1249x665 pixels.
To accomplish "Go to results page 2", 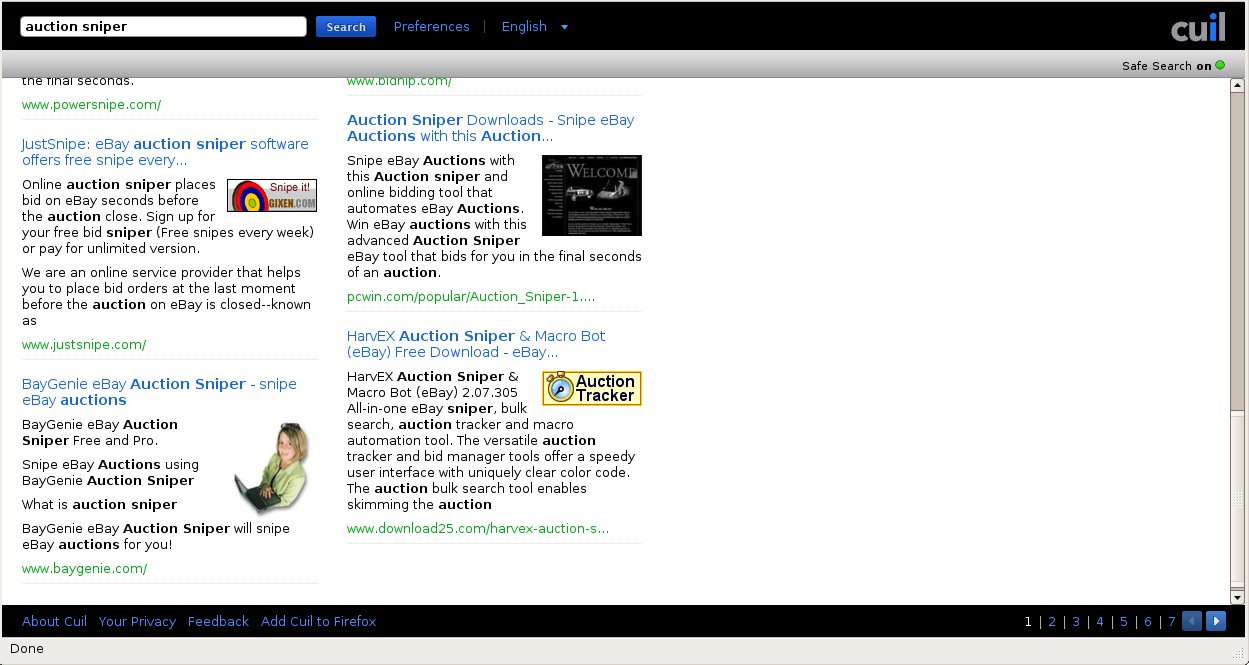I will click(1052, 621).
